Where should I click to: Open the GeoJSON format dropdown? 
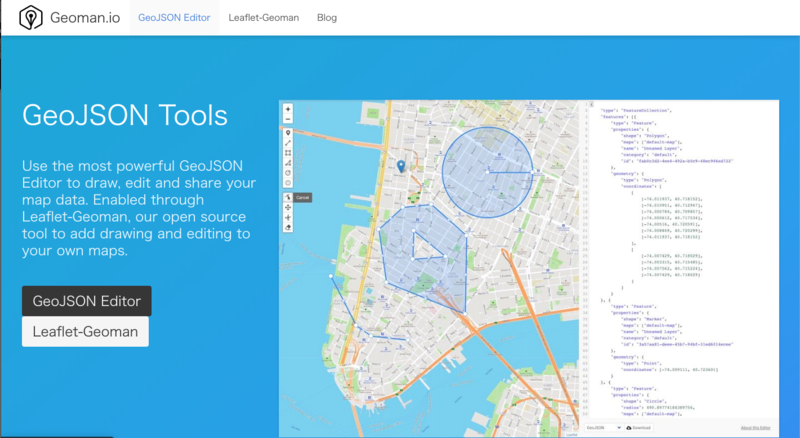point(604,428)
